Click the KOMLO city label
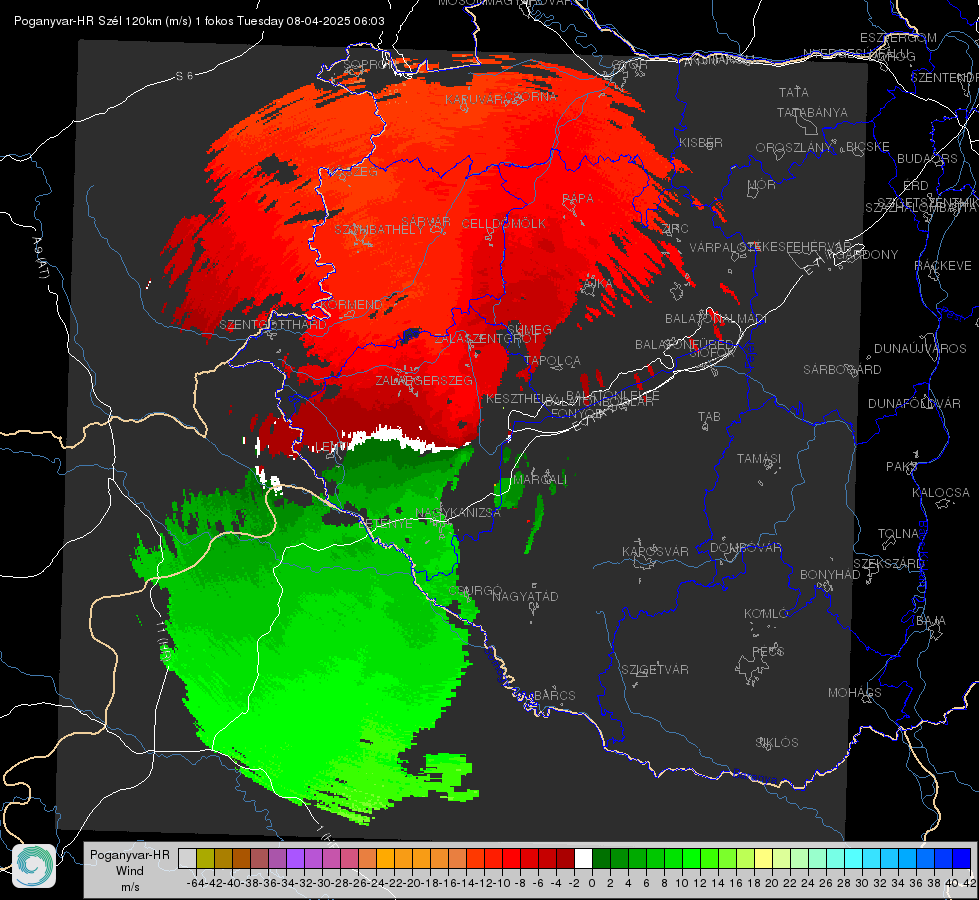979x900 pixels. 766,614
